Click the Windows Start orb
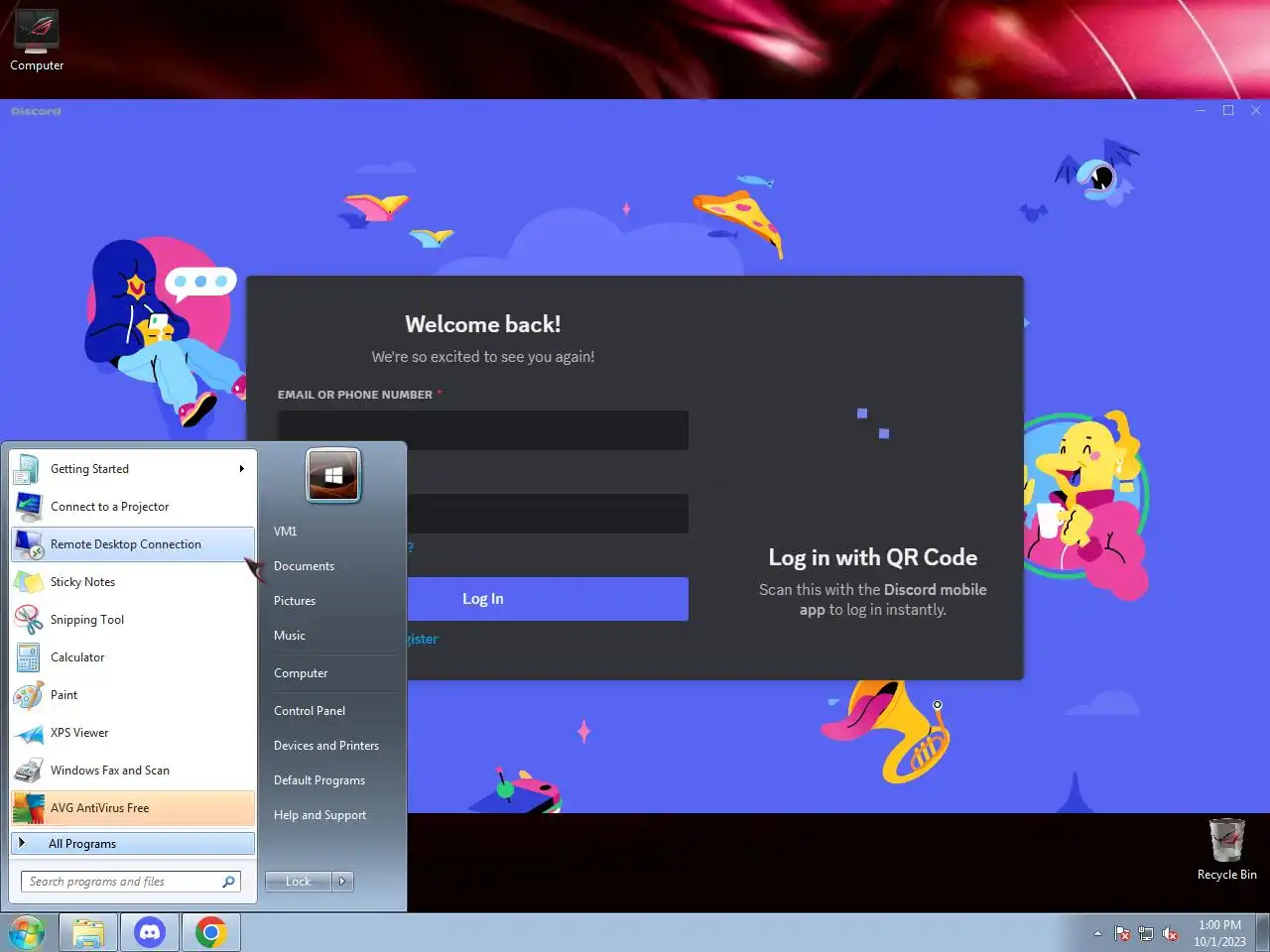Image resolution: width=1270 pixels, height=952 pixels. [x=27, y=933]
